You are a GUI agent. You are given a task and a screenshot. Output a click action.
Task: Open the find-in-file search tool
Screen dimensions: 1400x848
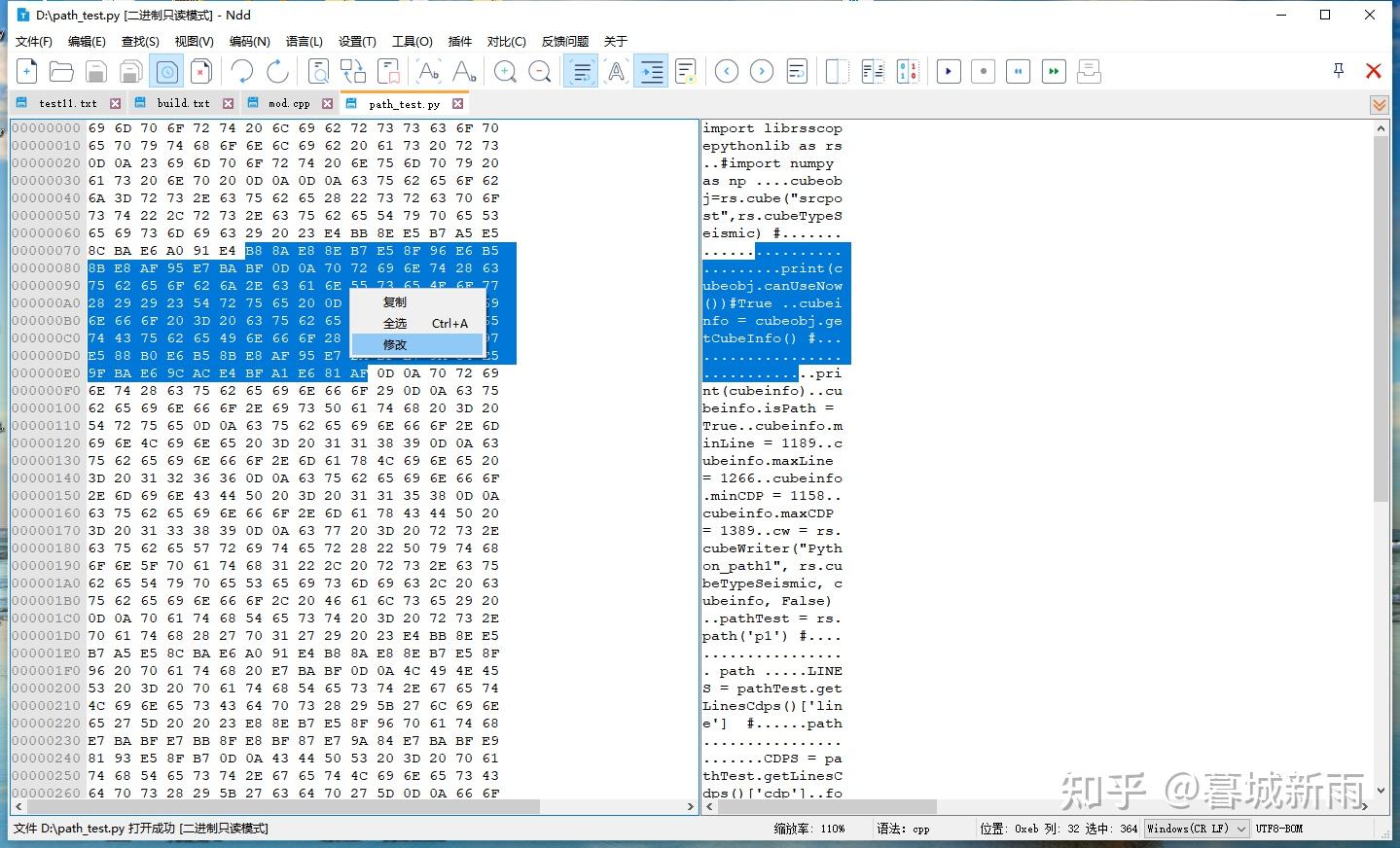pos(318,71)
